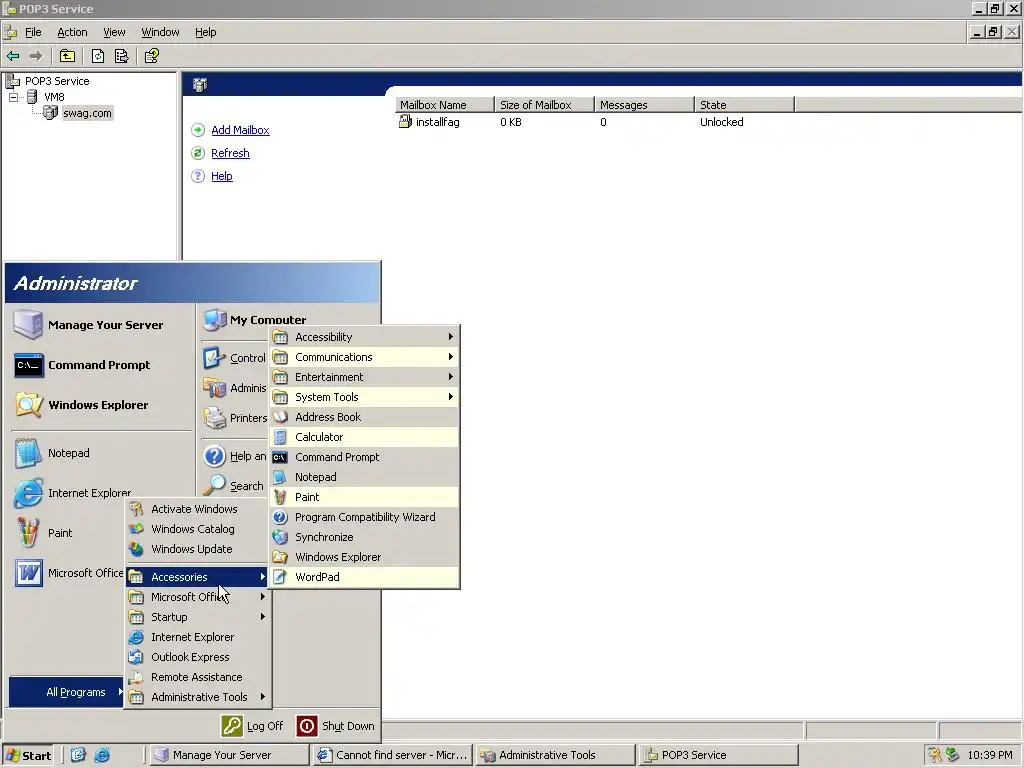Open Microsoft Office Word in Start menu

[x=69, y=573]
